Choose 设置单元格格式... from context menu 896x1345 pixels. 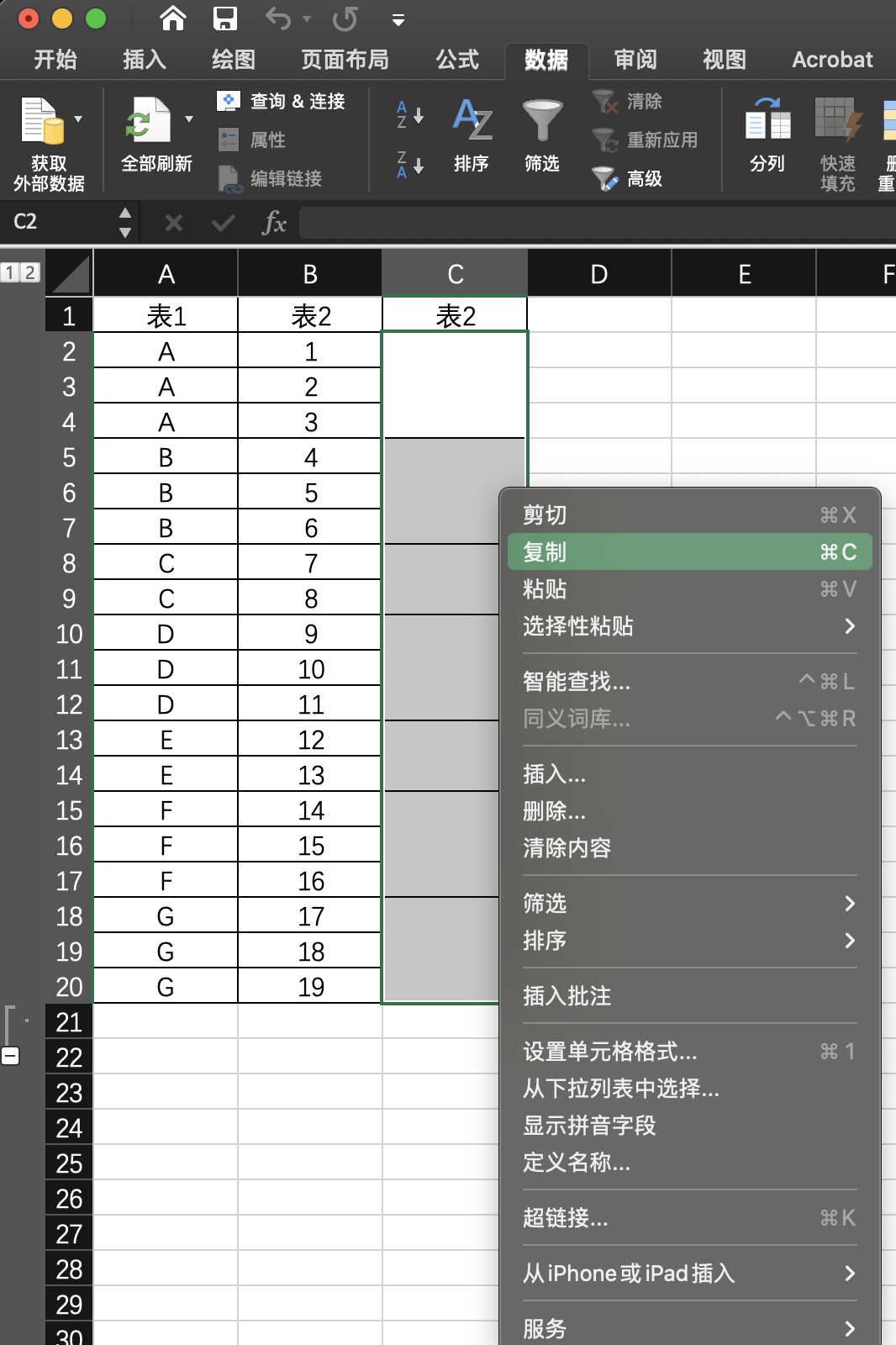coord(689,1051)
